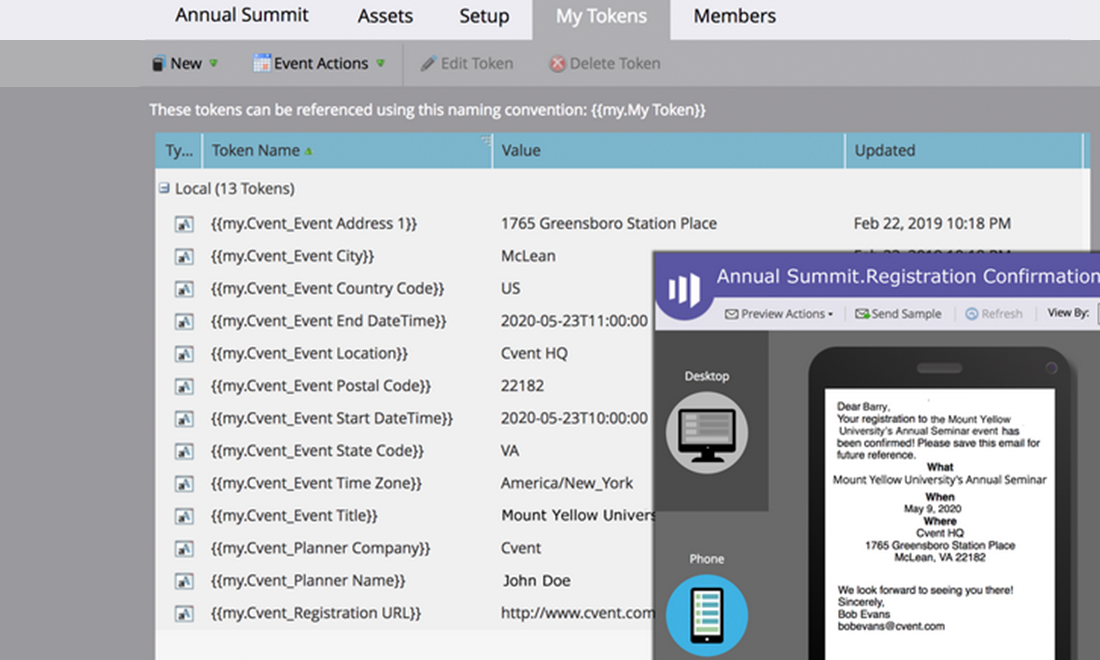This screenshot has width=1100, height=660.
Task: Click token icon for Cvent_Event Start DateTime
Action: click(184, 419)
